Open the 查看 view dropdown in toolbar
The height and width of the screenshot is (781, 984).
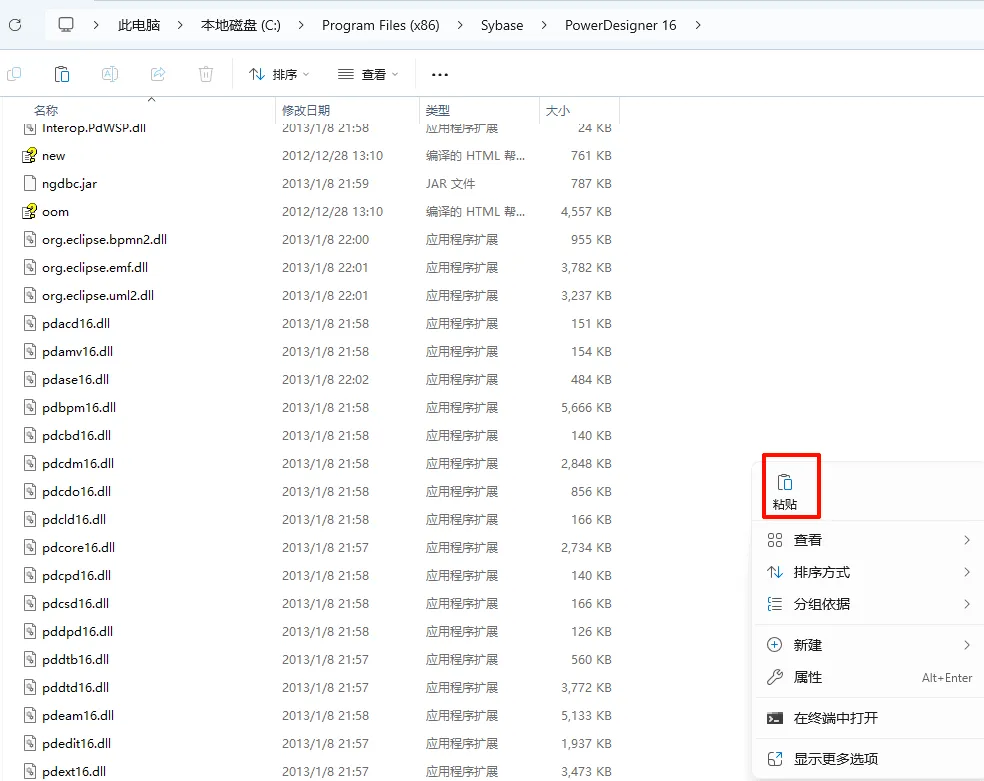(x=368, y=75)
